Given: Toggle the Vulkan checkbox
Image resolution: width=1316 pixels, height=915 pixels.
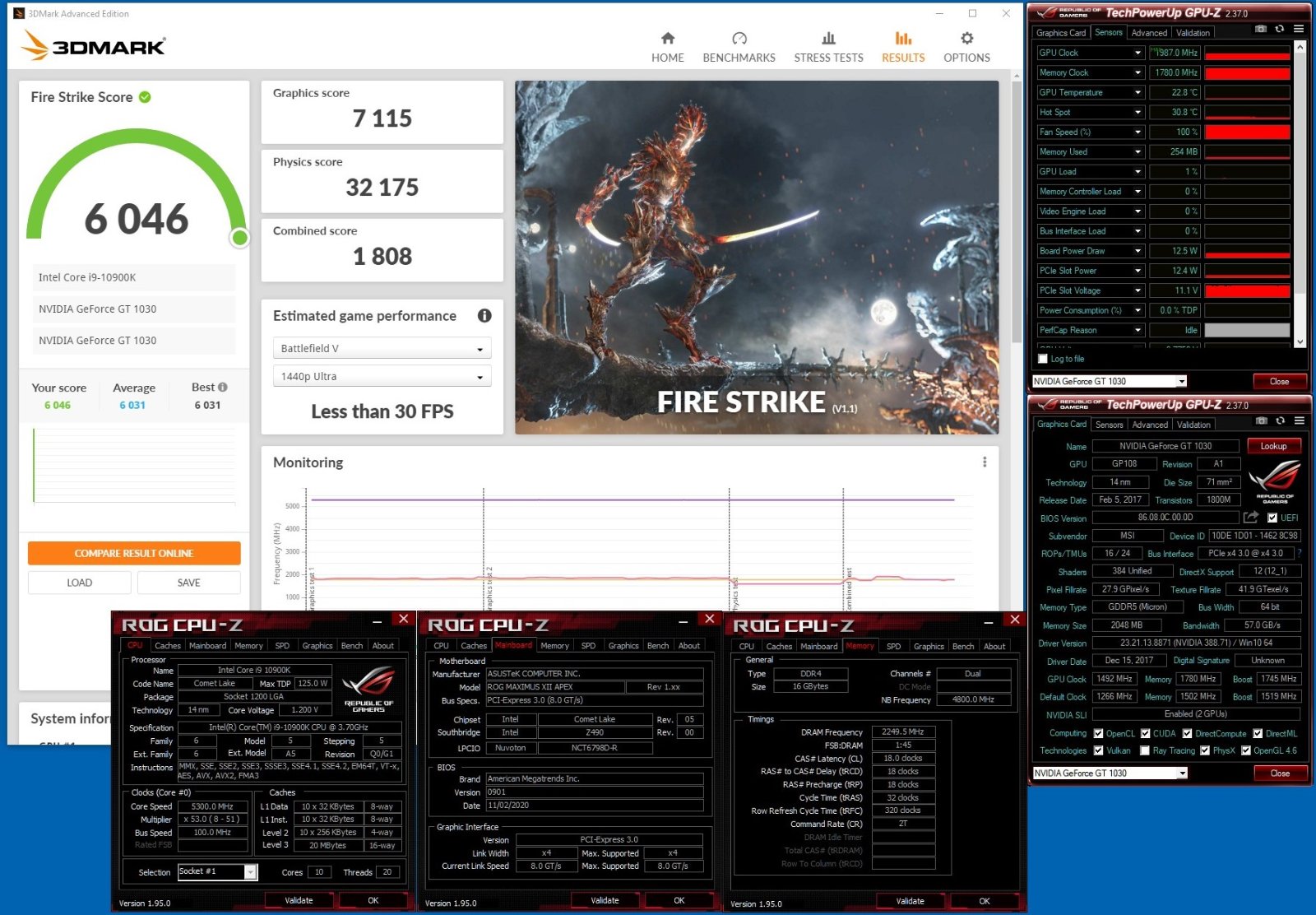Looking at the screenshot, I should tap(1098, 750).
